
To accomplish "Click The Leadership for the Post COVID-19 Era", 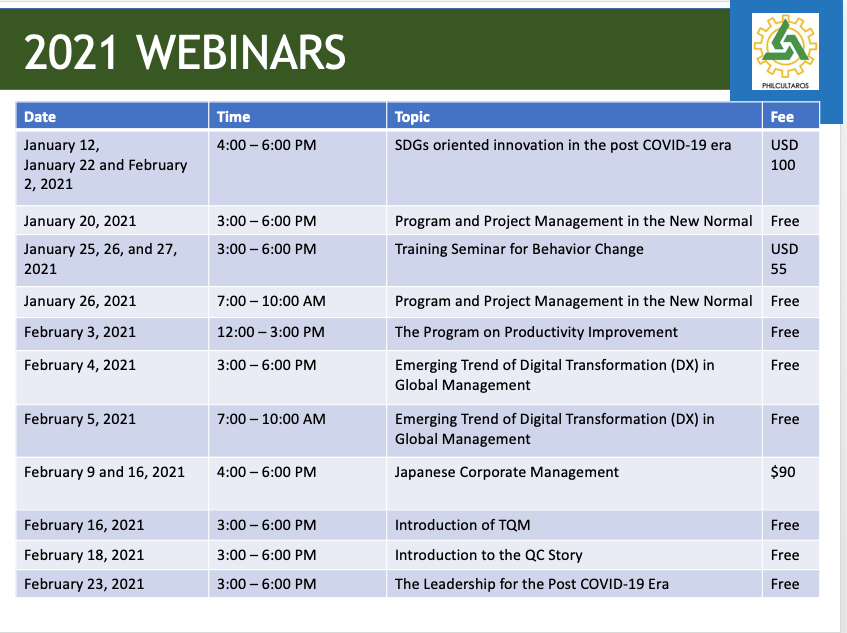I will point(532,584).
